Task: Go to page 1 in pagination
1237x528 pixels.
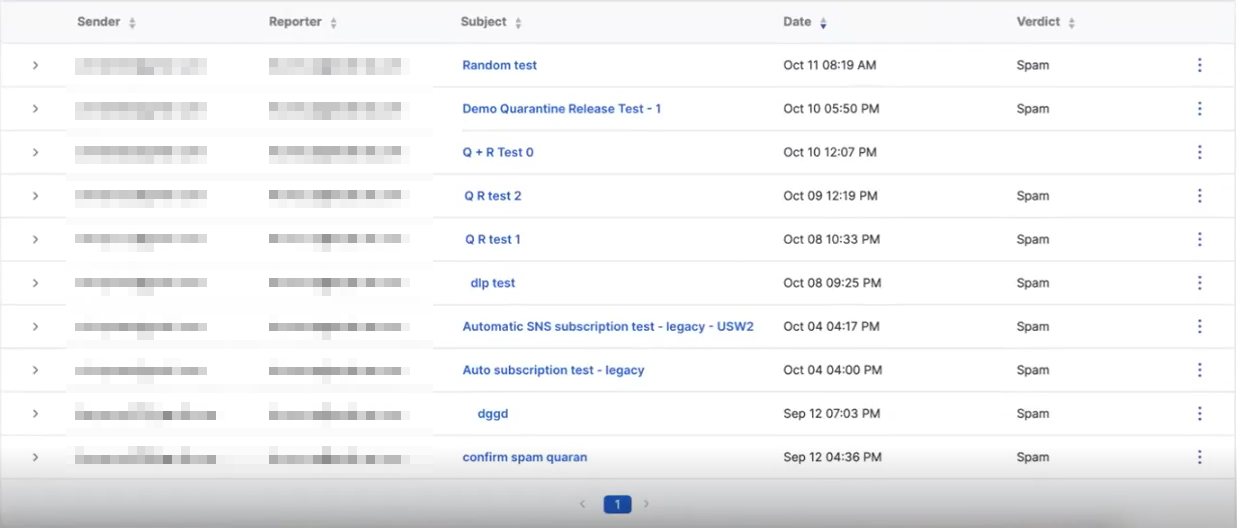Action: [617, 505]
